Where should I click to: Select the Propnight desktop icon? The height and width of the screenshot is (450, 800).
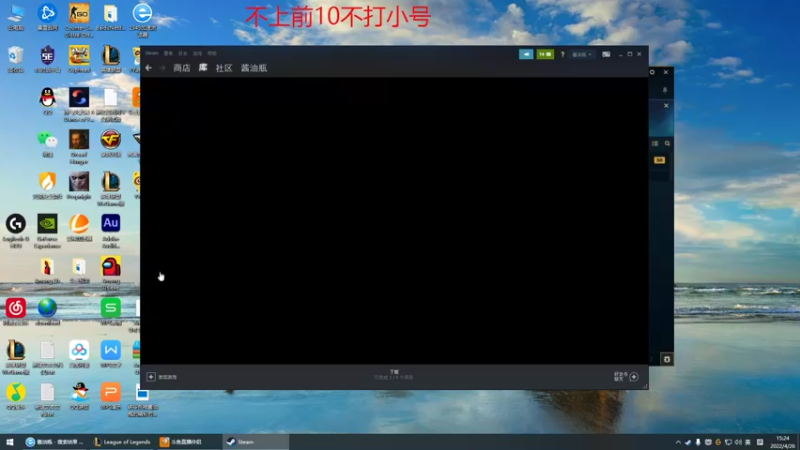[x=79, y=186]
